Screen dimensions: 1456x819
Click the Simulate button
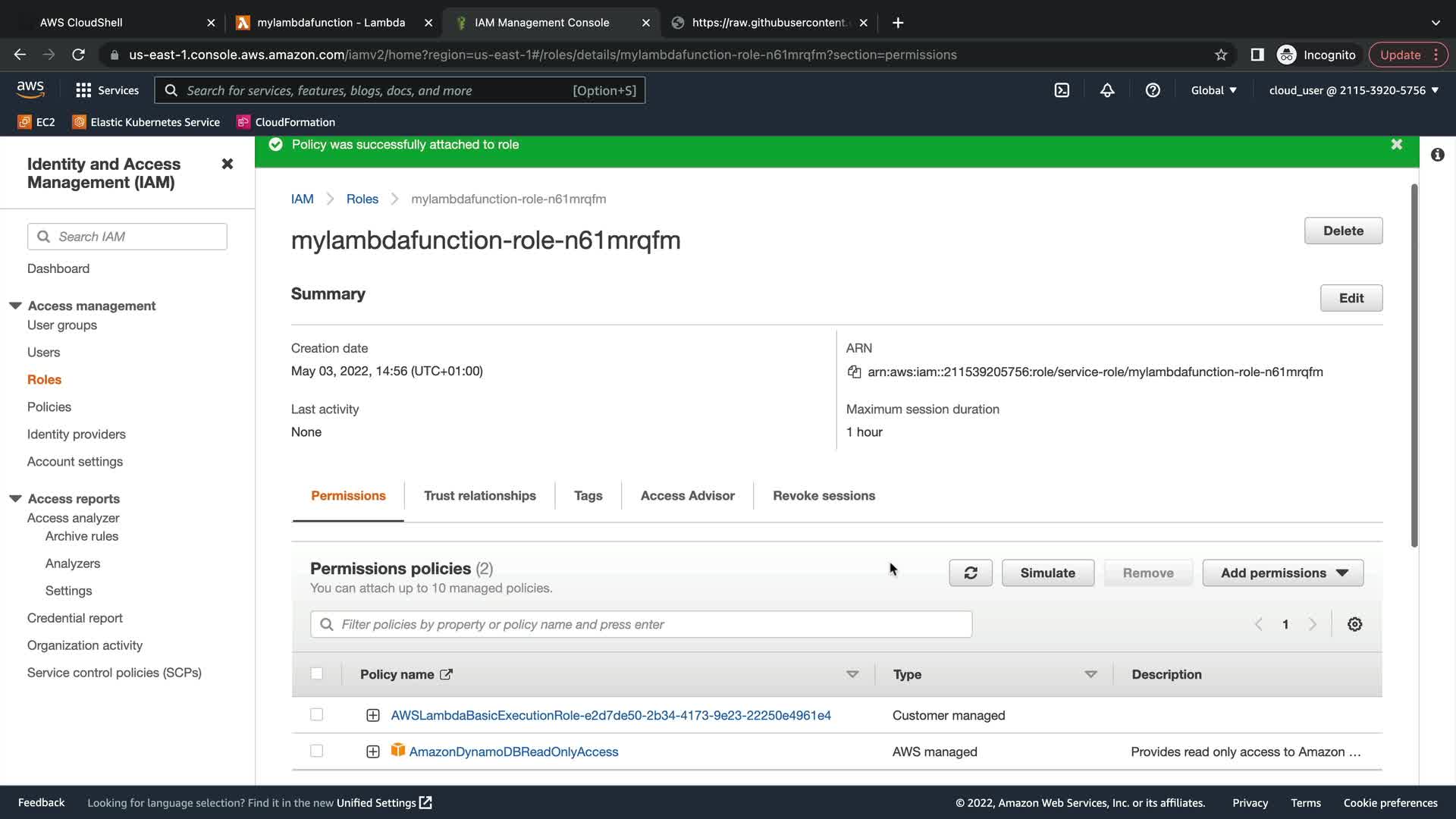pyautogui.click(x=1047, y=573)
